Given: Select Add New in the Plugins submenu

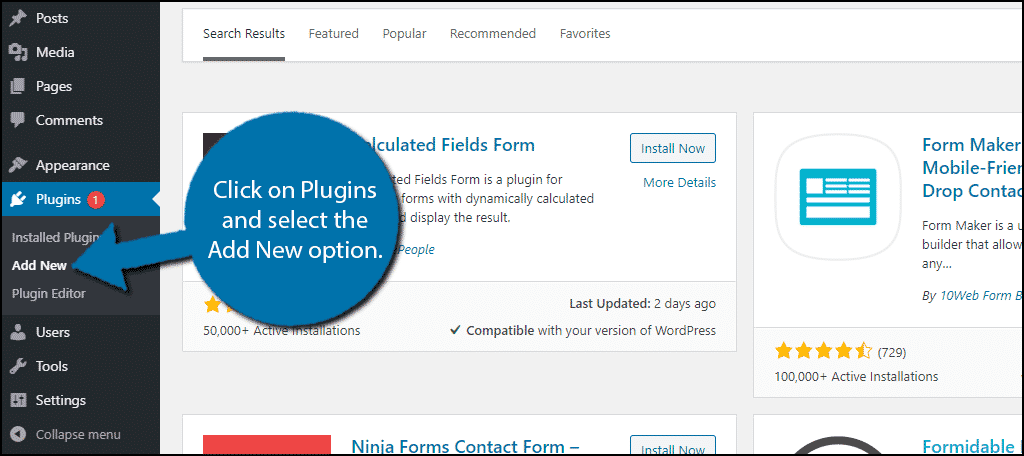Looking at the screenshot, I should click(x=39, y=266).
